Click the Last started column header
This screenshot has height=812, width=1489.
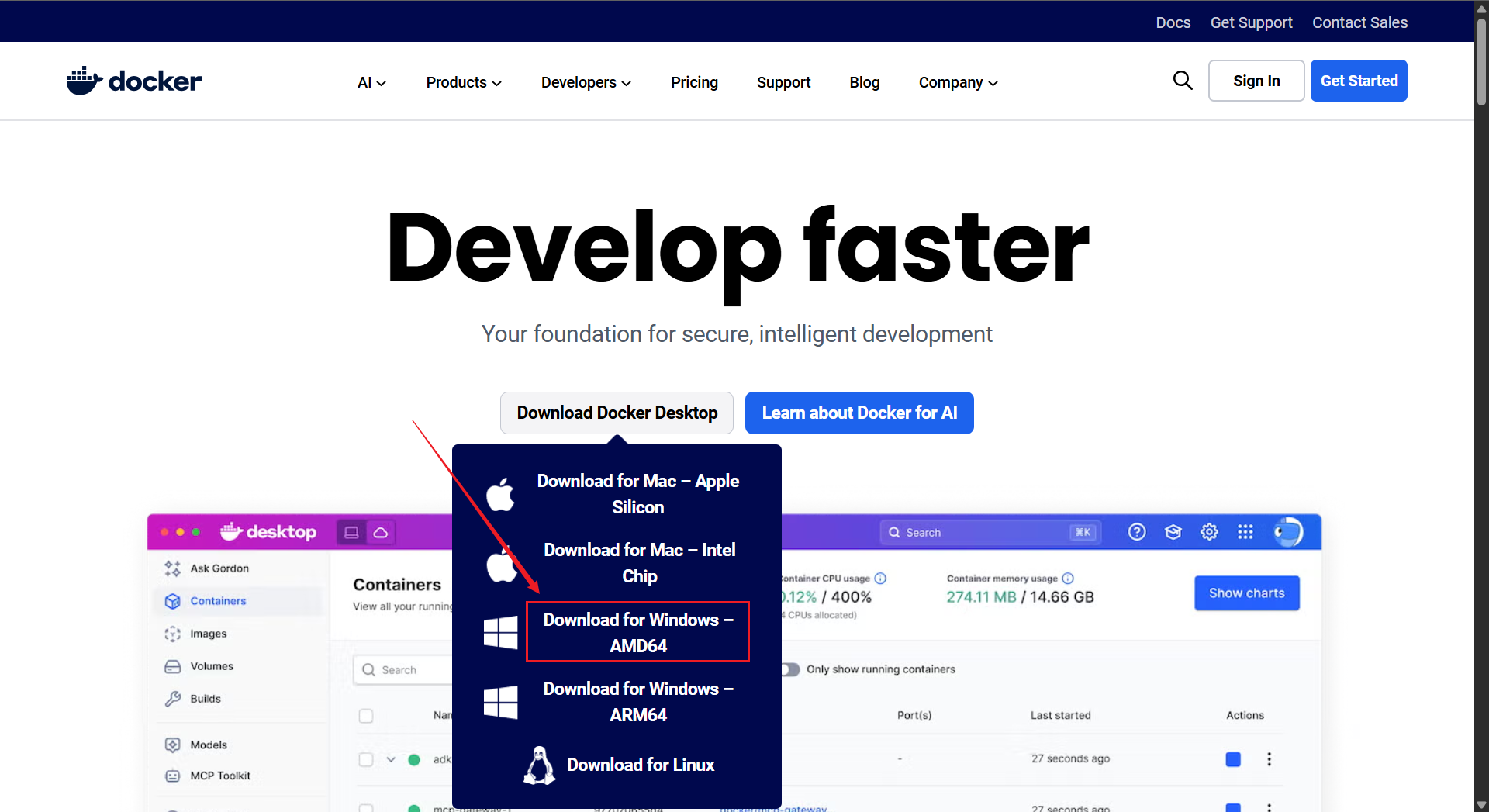point(1060,715)
